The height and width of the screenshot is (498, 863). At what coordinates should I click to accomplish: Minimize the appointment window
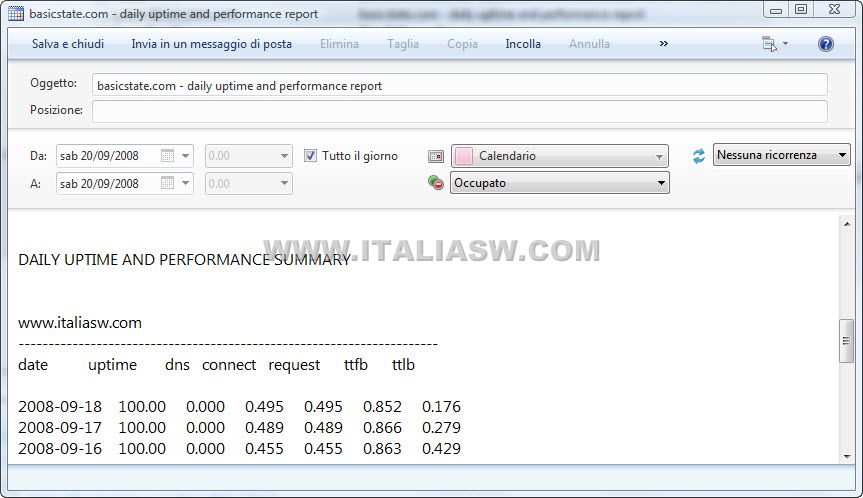tap(776, 9)
